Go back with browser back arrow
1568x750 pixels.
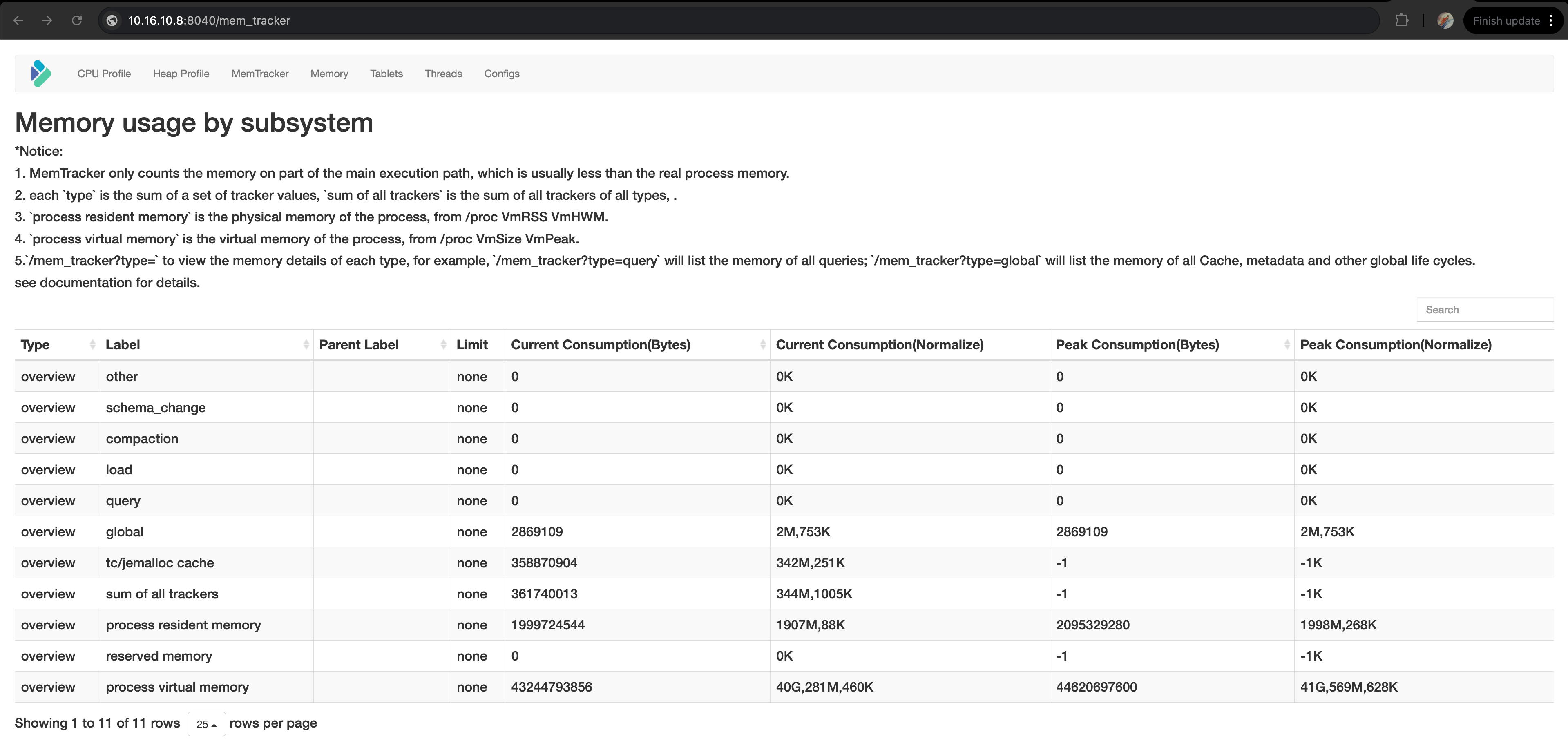click(x=18, y=21)
